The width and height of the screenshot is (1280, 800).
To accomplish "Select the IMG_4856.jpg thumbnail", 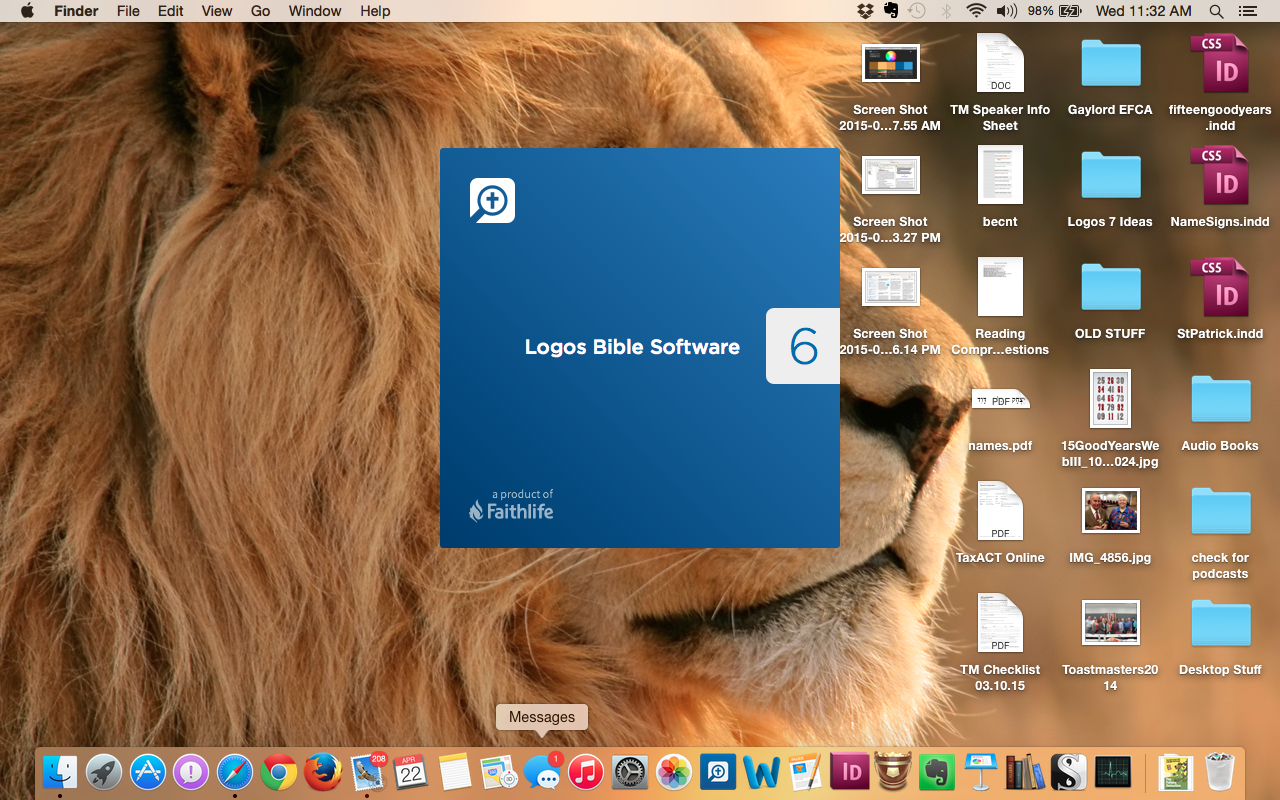I will (1110, 511).
